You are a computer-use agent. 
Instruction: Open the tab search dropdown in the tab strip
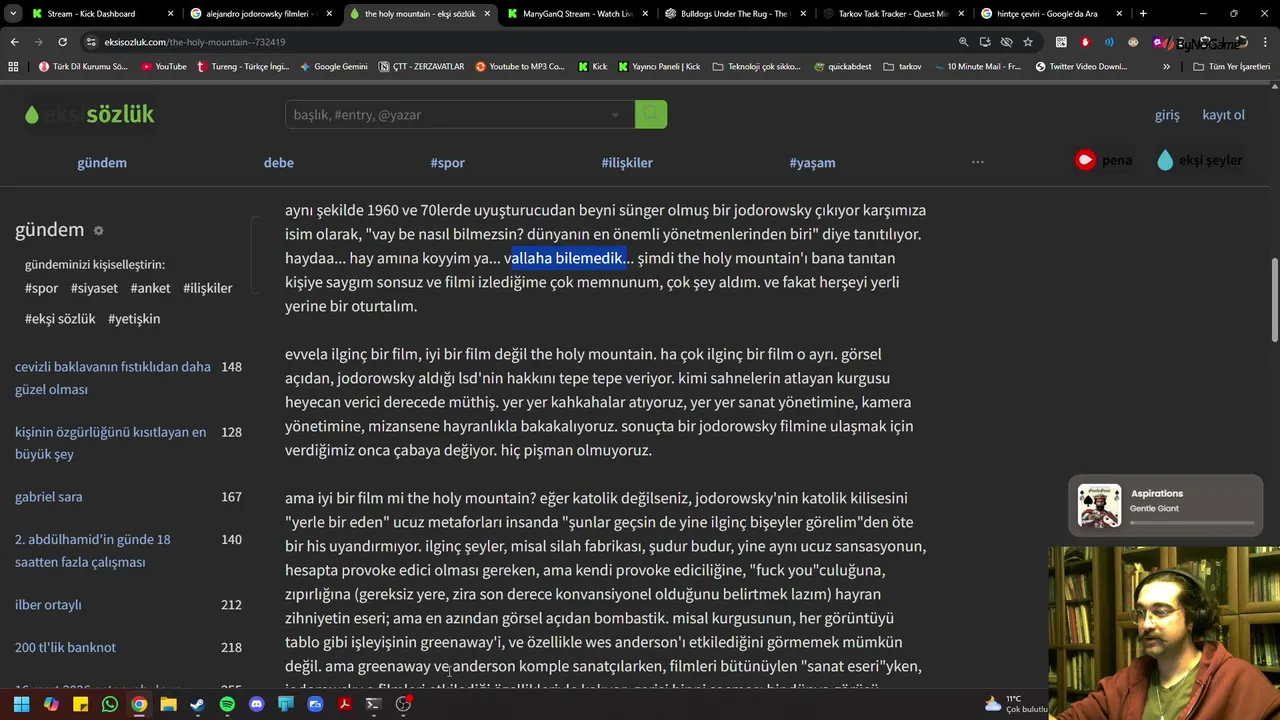(x=14, y=14)
